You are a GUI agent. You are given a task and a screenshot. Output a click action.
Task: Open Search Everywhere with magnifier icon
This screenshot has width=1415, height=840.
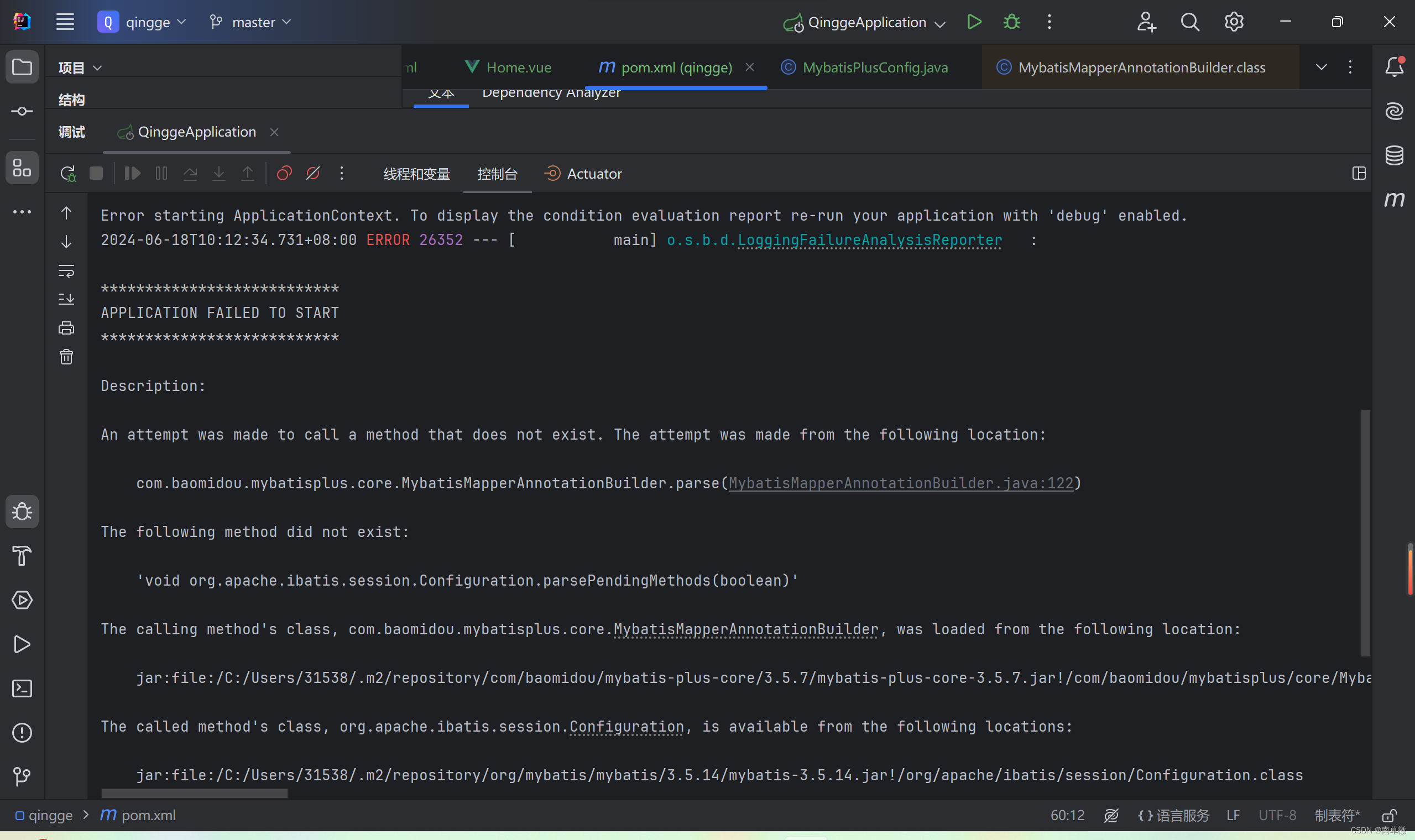[x=1189, y=22]
